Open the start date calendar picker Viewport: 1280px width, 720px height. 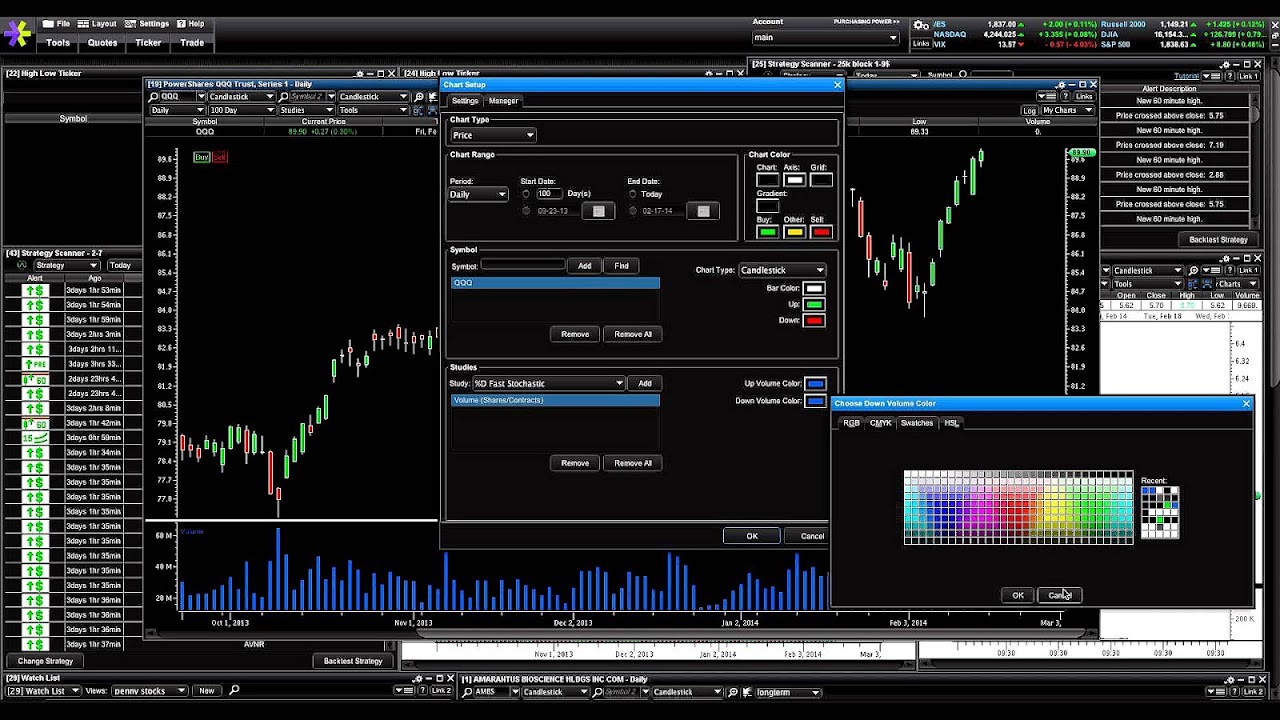pyautogui.click(x=599, y=210)
